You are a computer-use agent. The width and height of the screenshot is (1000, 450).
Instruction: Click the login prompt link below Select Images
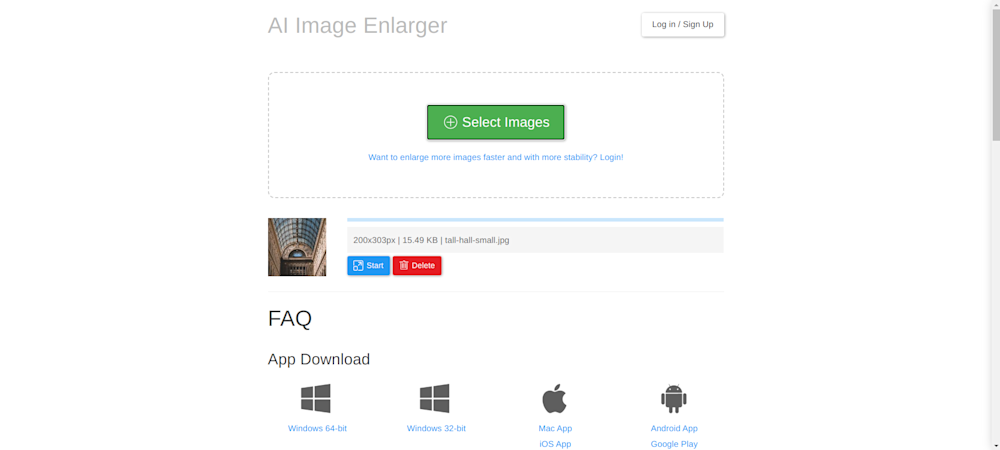click(496, 157)
